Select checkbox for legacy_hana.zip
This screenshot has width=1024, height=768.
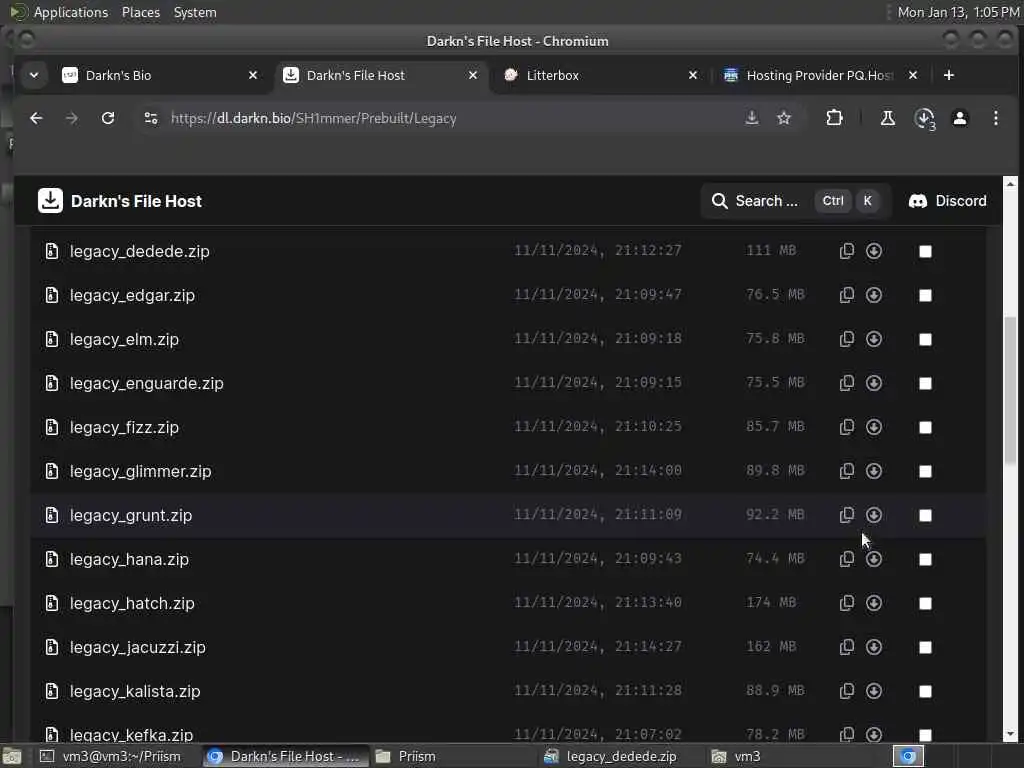coord(925,560)
